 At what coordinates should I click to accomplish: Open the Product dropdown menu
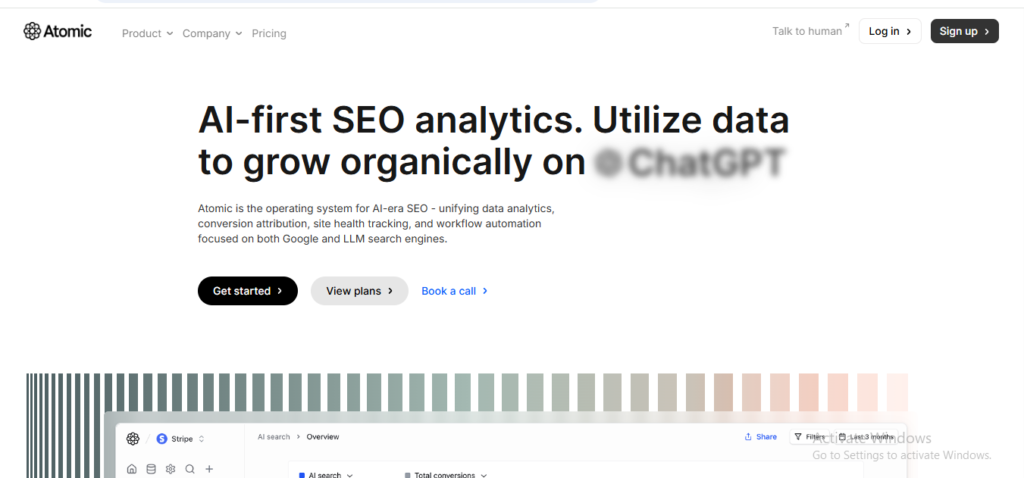(x=147, y=33)
